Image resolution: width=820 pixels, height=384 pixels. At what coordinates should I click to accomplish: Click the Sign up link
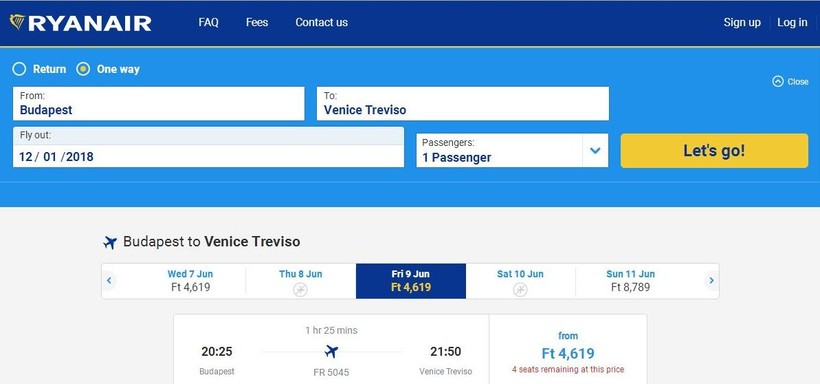pyautogui.click(x=742, y=22)
